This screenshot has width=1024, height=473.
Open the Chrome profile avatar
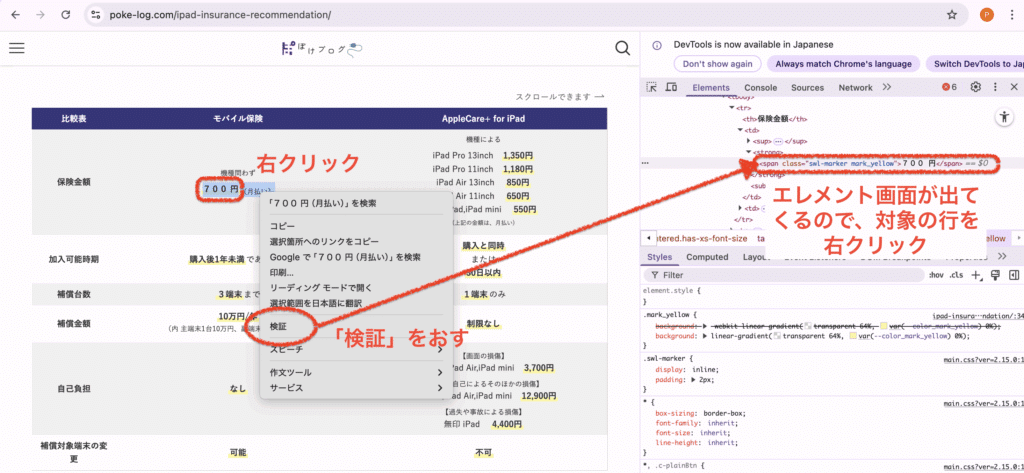(x=987, y=14)
